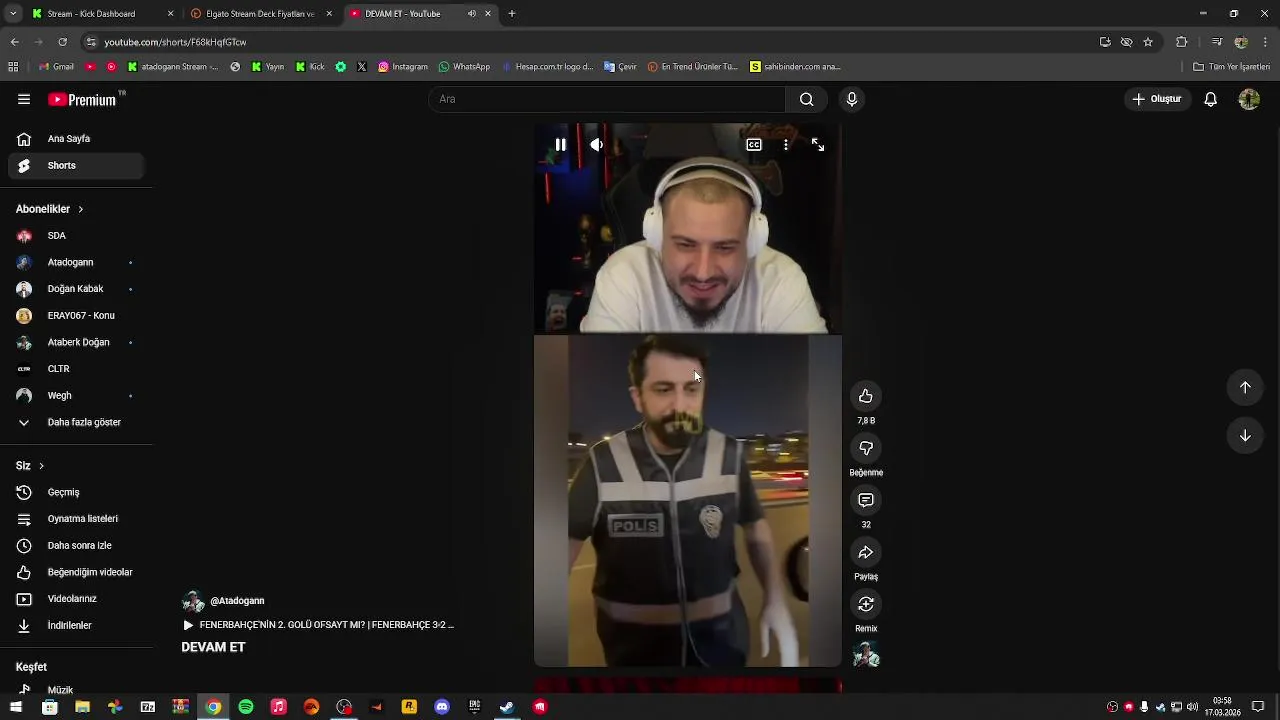1280x720 pixels.
Task: Open Steam from the taskbar
Action: (507, 707)
